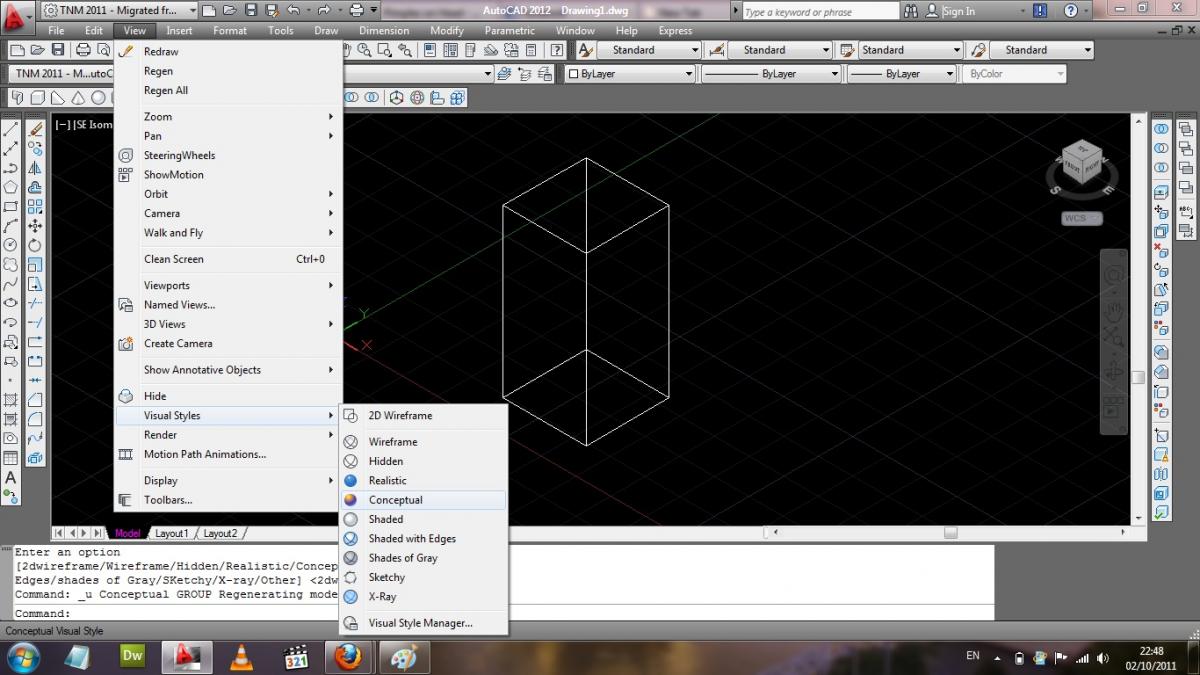
Task: Select the Ellipse draw tool
Action: [x=10, y=303]
